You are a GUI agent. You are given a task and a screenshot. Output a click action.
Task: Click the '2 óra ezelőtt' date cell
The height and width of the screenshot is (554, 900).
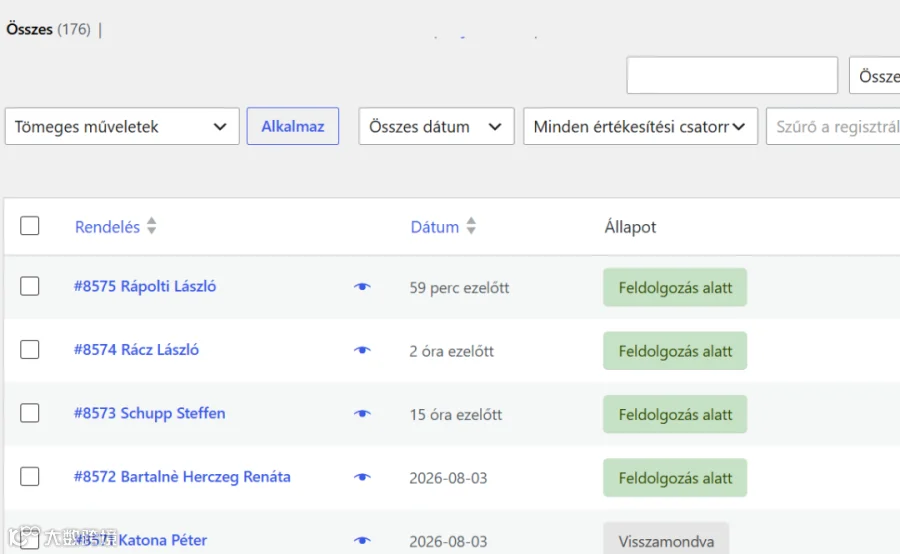(x=452, y=351)
